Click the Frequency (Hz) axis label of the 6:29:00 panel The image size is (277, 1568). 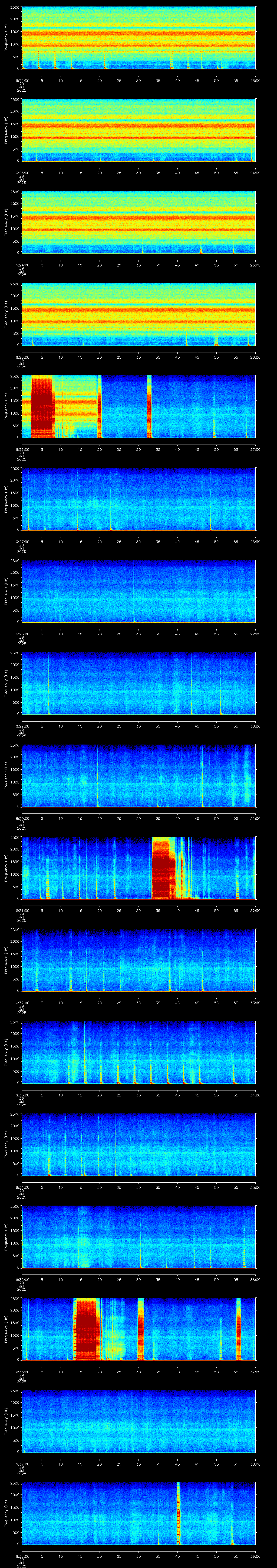[x=6, y=683]
